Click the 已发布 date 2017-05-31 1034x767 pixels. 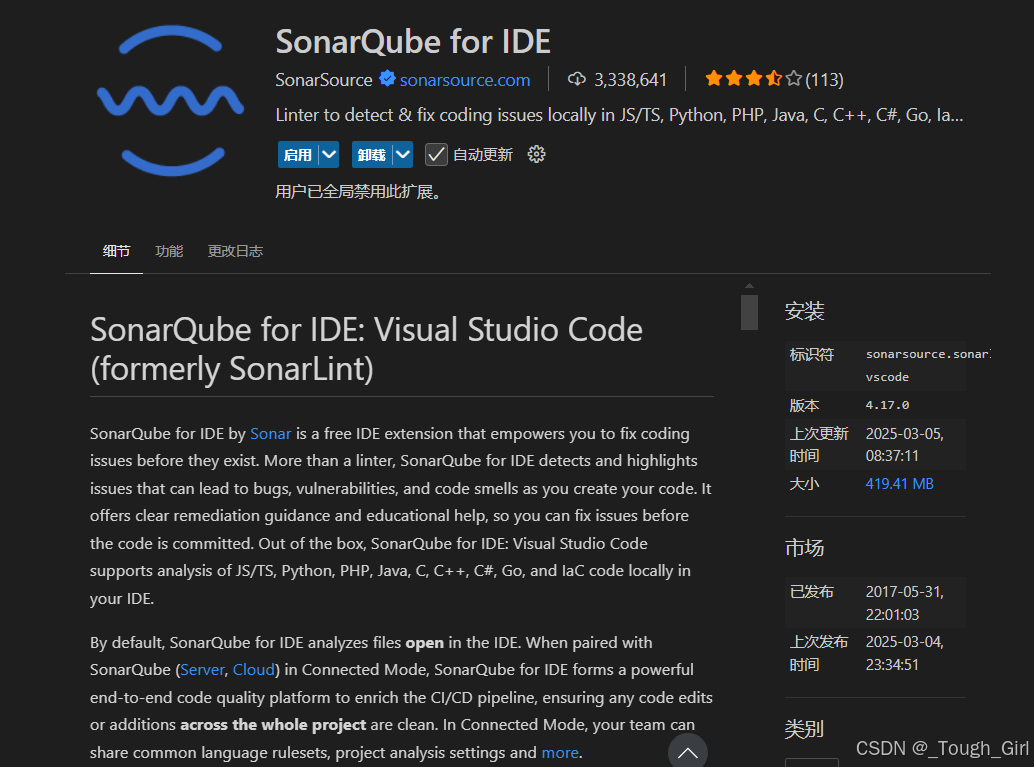904,603
